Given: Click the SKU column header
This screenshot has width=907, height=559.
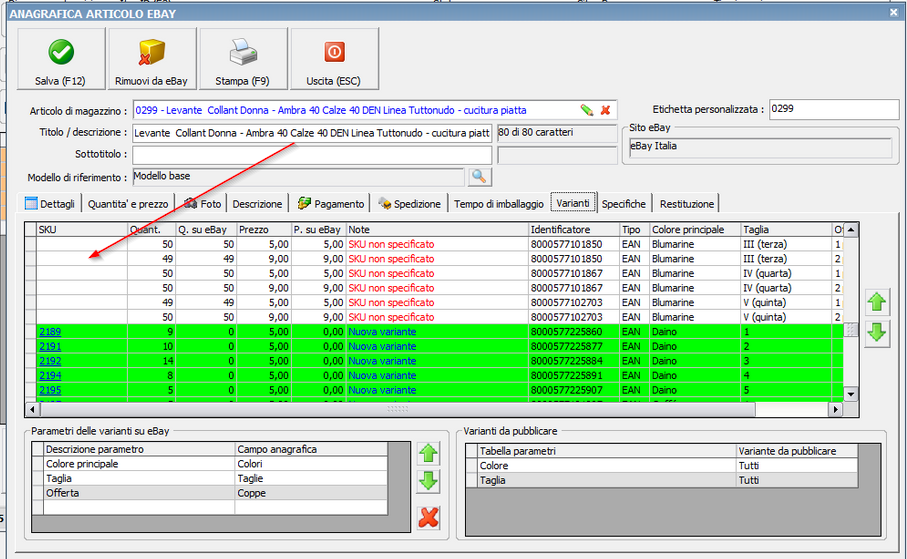Looking at the screenshot, I should point(82,230).
